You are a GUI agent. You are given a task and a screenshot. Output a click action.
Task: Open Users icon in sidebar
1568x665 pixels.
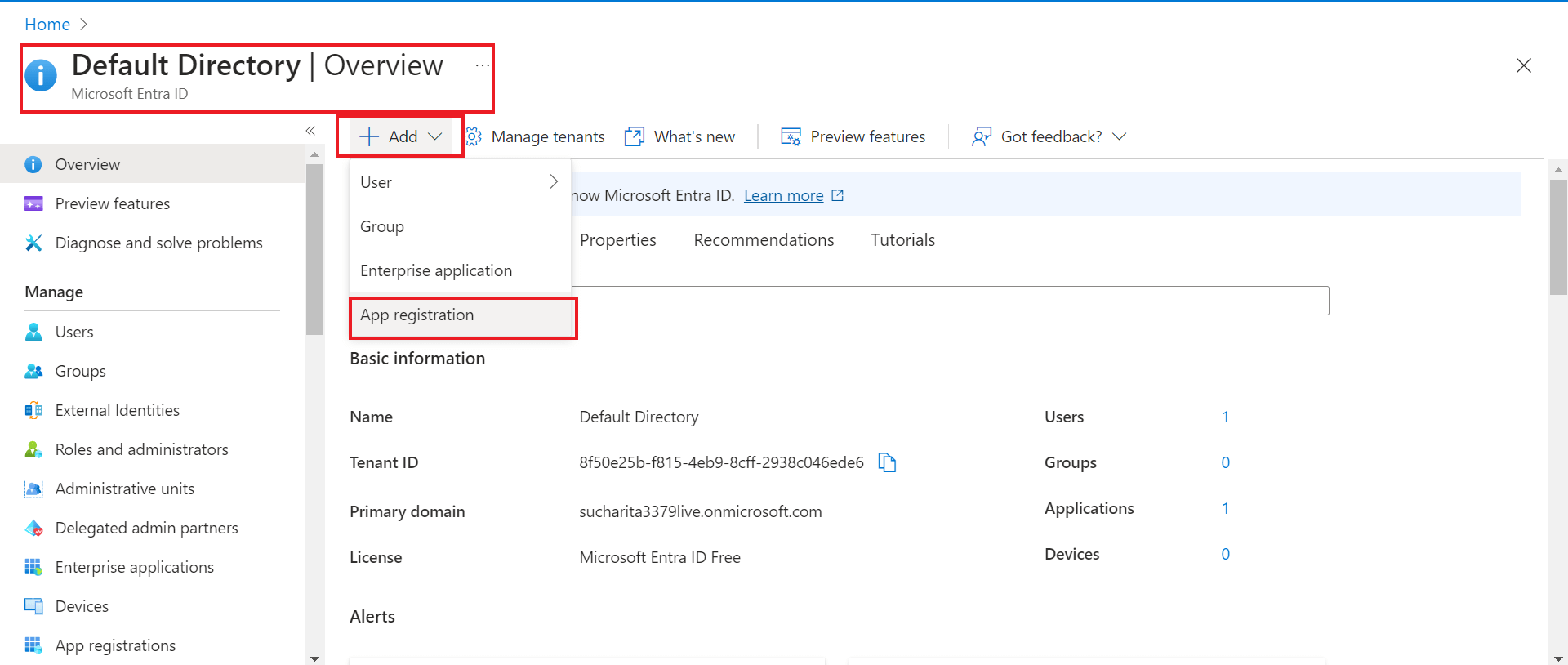[x=33, y=332]
